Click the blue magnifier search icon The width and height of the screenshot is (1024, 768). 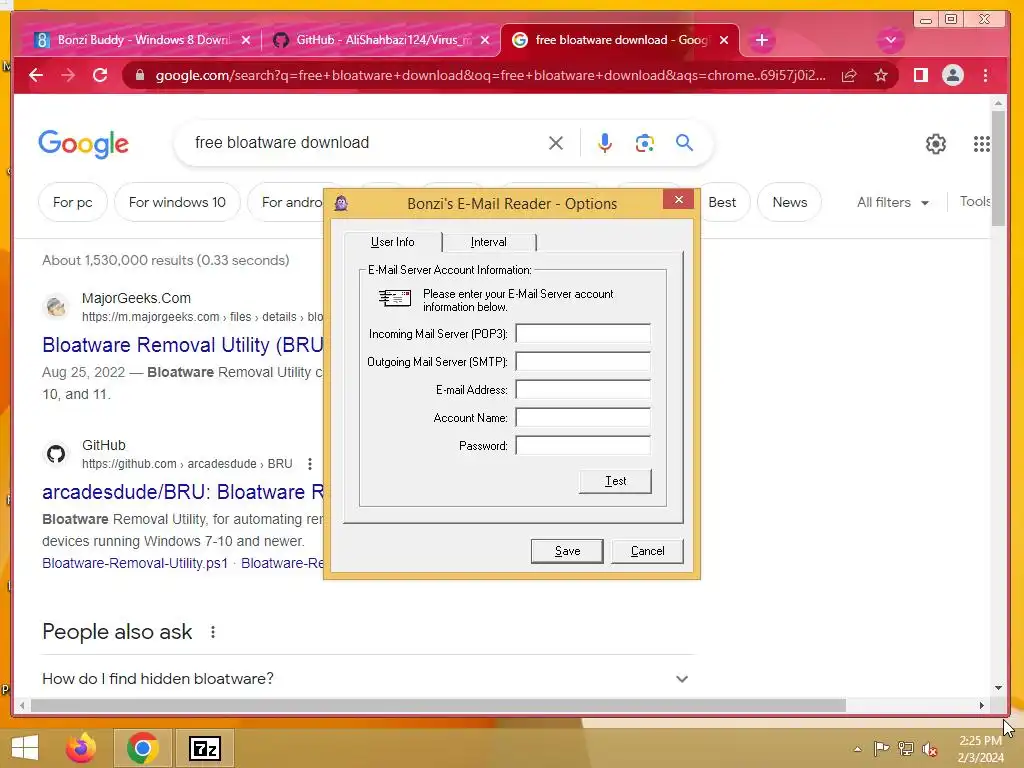[x=684, y=142]
